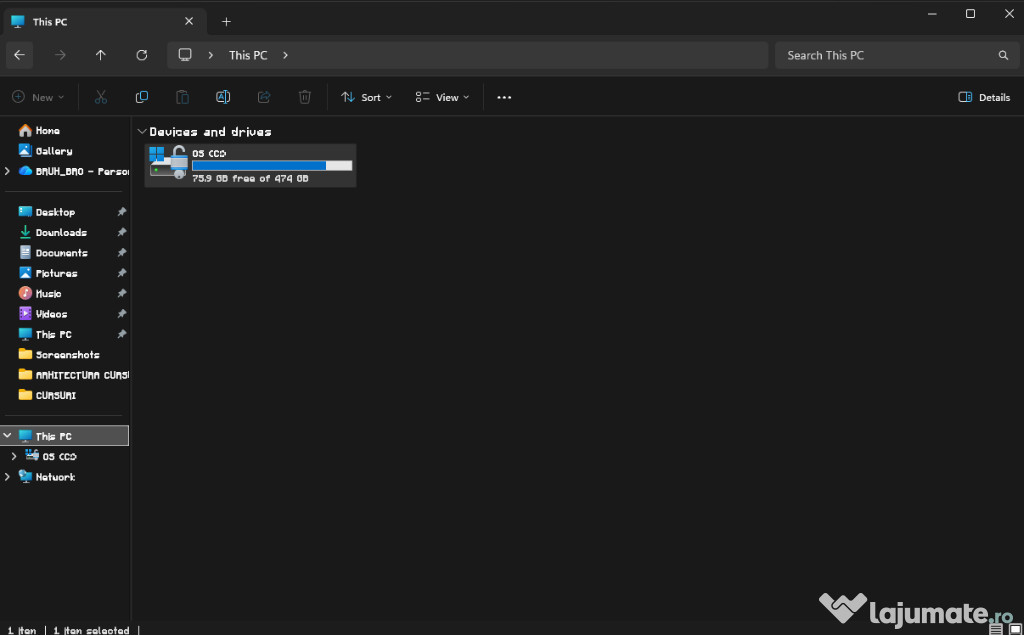Collapse the Devices and drives group
Image resolution: width=1024 pixels, height=635 pixels.
[142, 132]
